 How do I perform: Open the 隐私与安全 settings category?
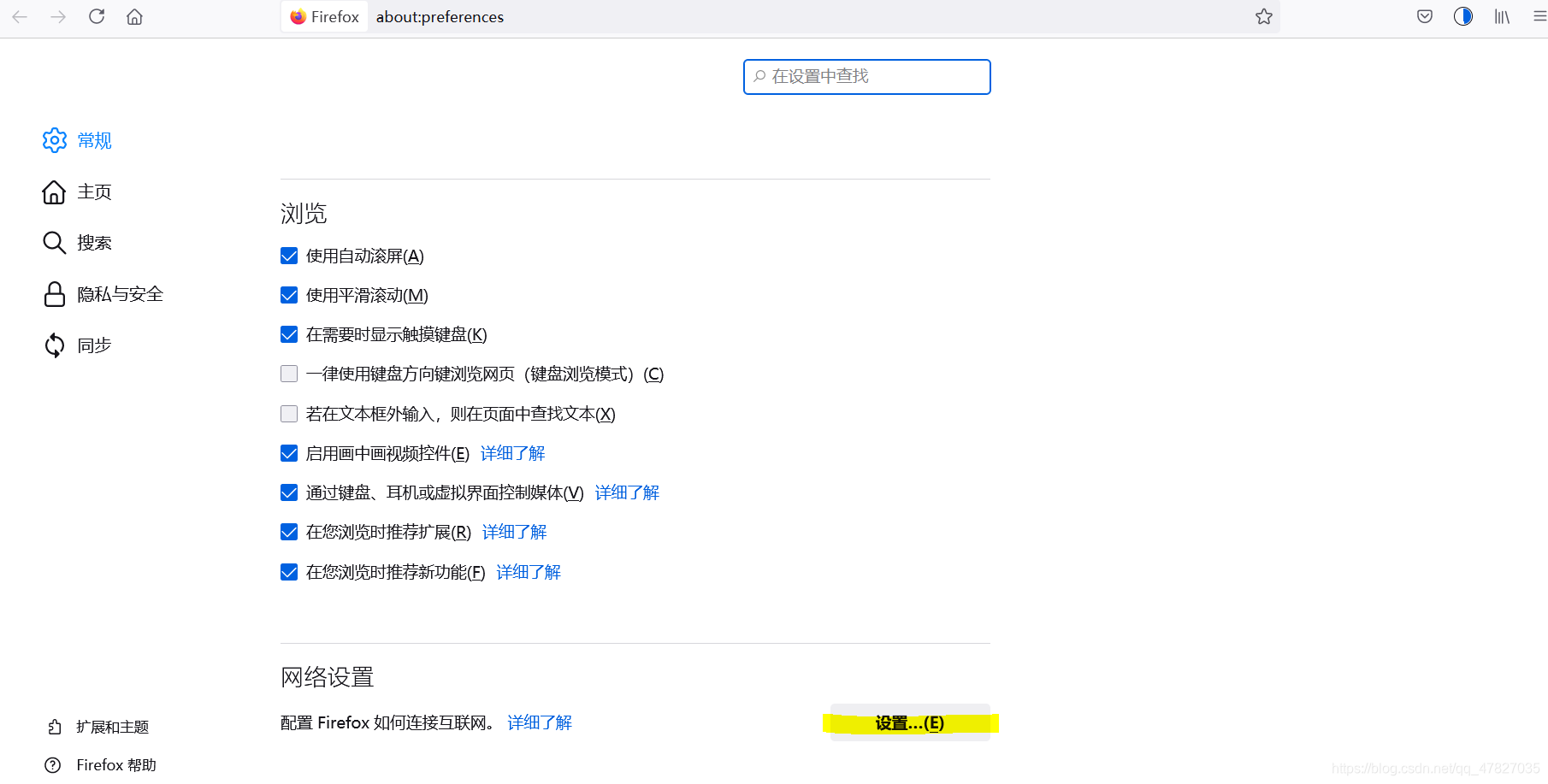[x=120, y=294]
